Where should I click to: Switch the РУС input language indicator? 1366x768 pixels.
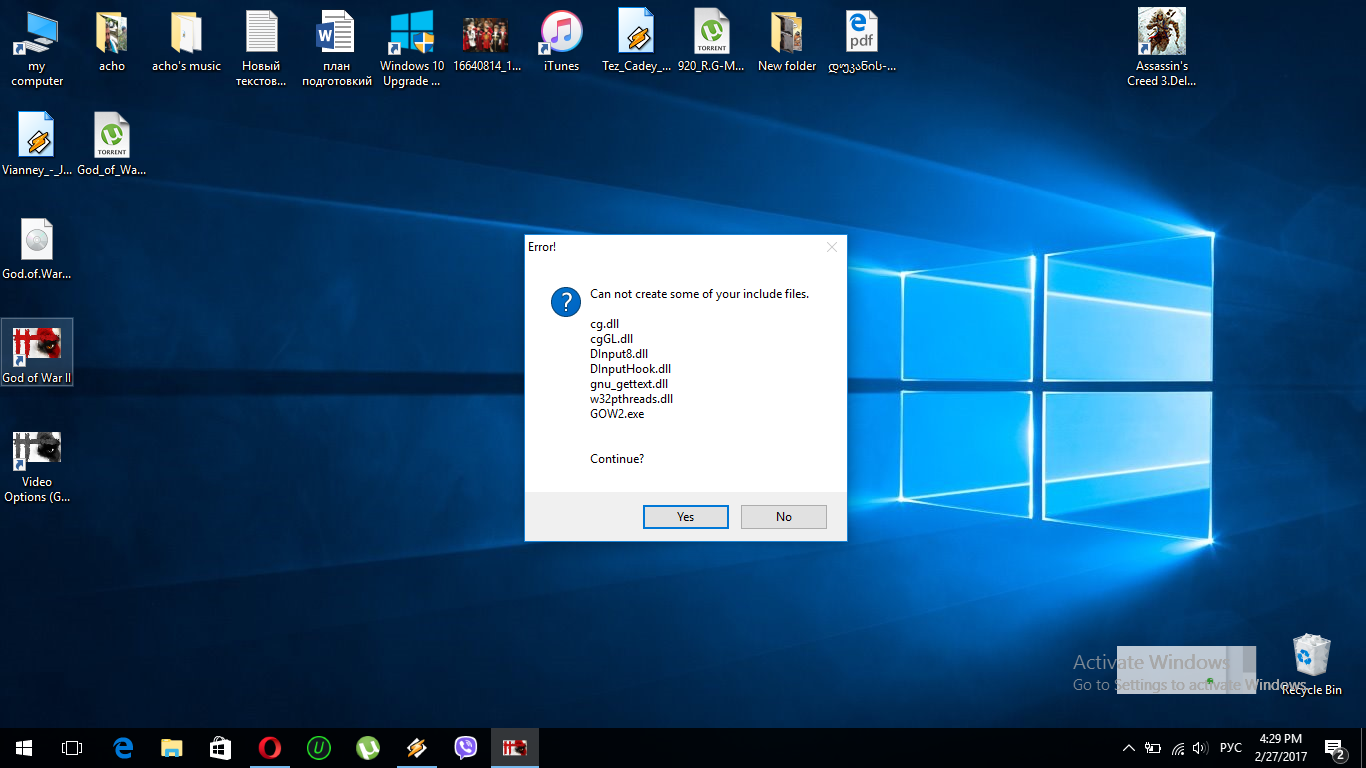[1231, 748]
